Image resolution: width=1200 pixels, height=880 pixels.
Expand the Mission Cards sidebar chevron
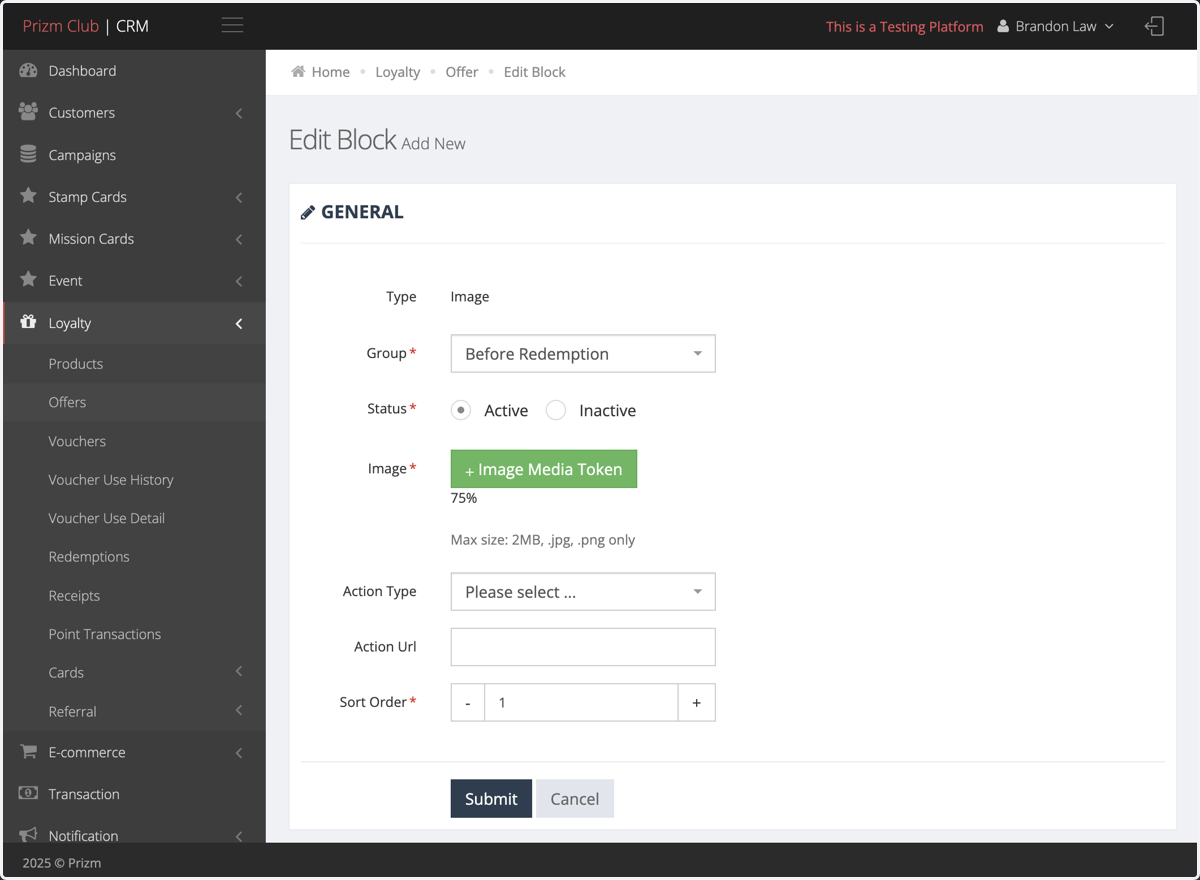(x=239, y=239)
